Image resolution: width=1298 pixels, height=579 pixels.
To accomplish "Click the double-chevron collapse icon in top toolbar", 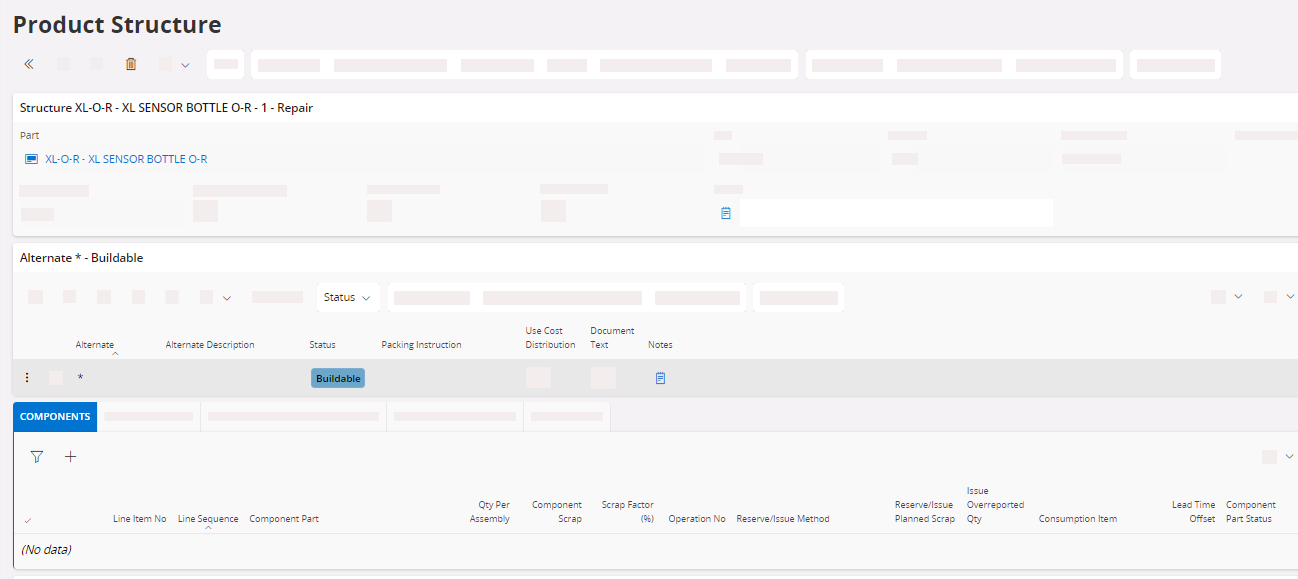I will click(29, 64).
